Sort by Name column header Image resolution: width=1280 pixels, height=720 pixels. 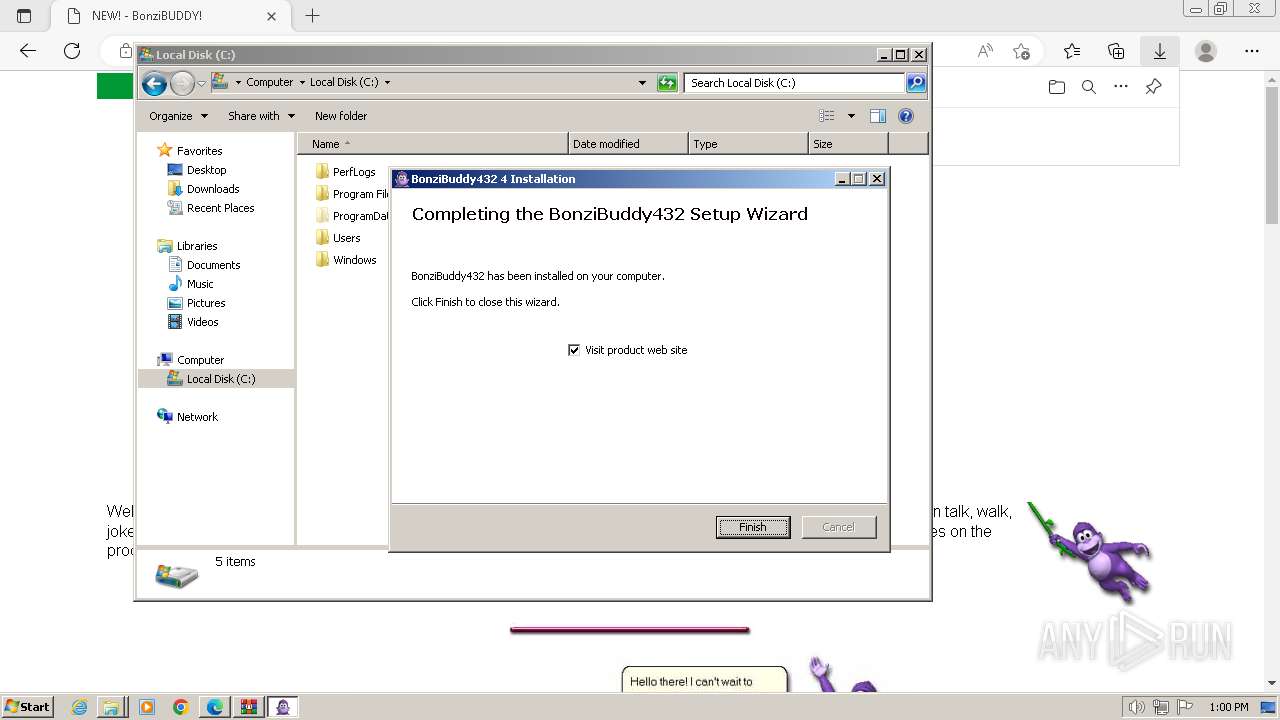coord(432,144)
